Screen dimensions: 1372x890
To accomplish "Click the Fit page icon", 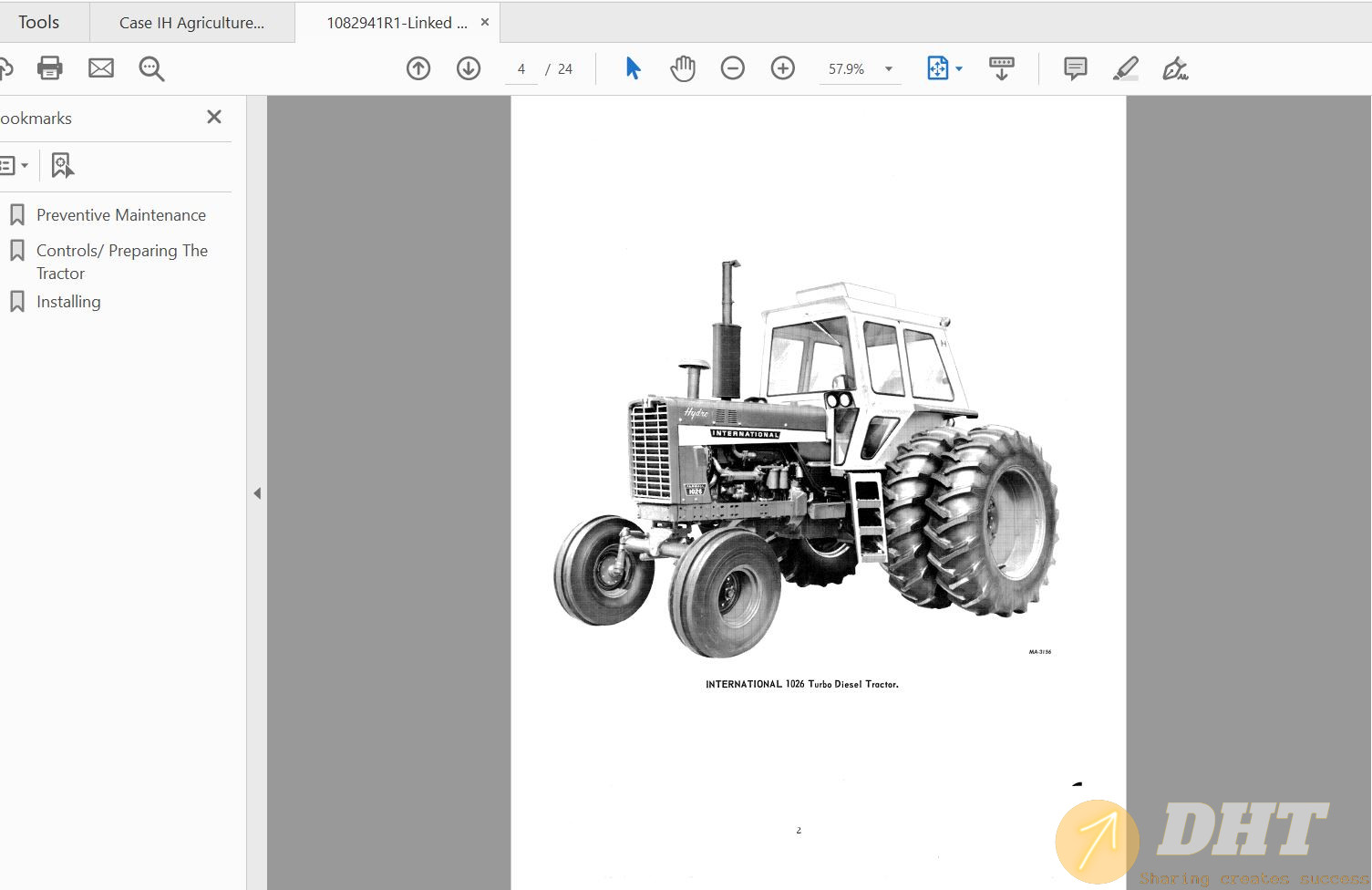I will click(937, 68).
